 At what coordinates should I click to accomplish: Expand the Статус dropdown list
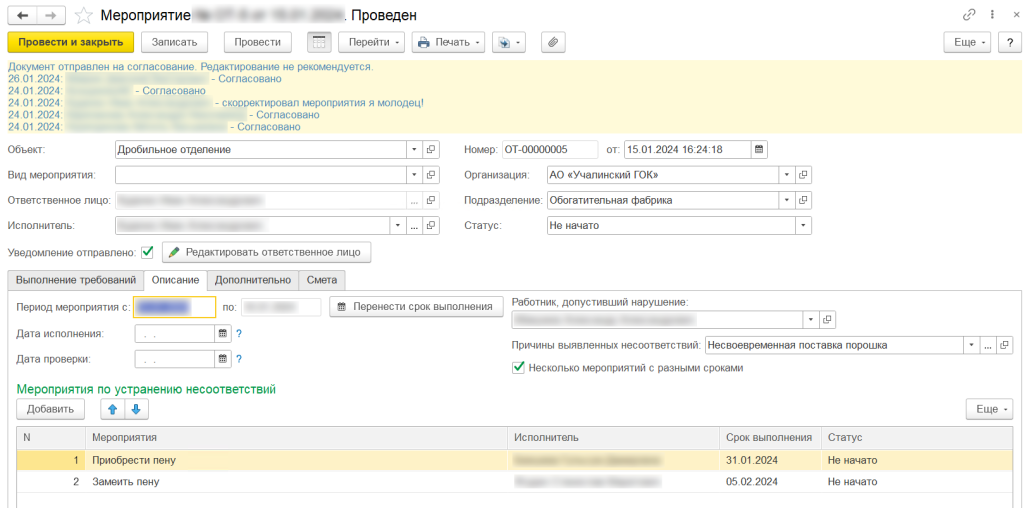[803, 226]
